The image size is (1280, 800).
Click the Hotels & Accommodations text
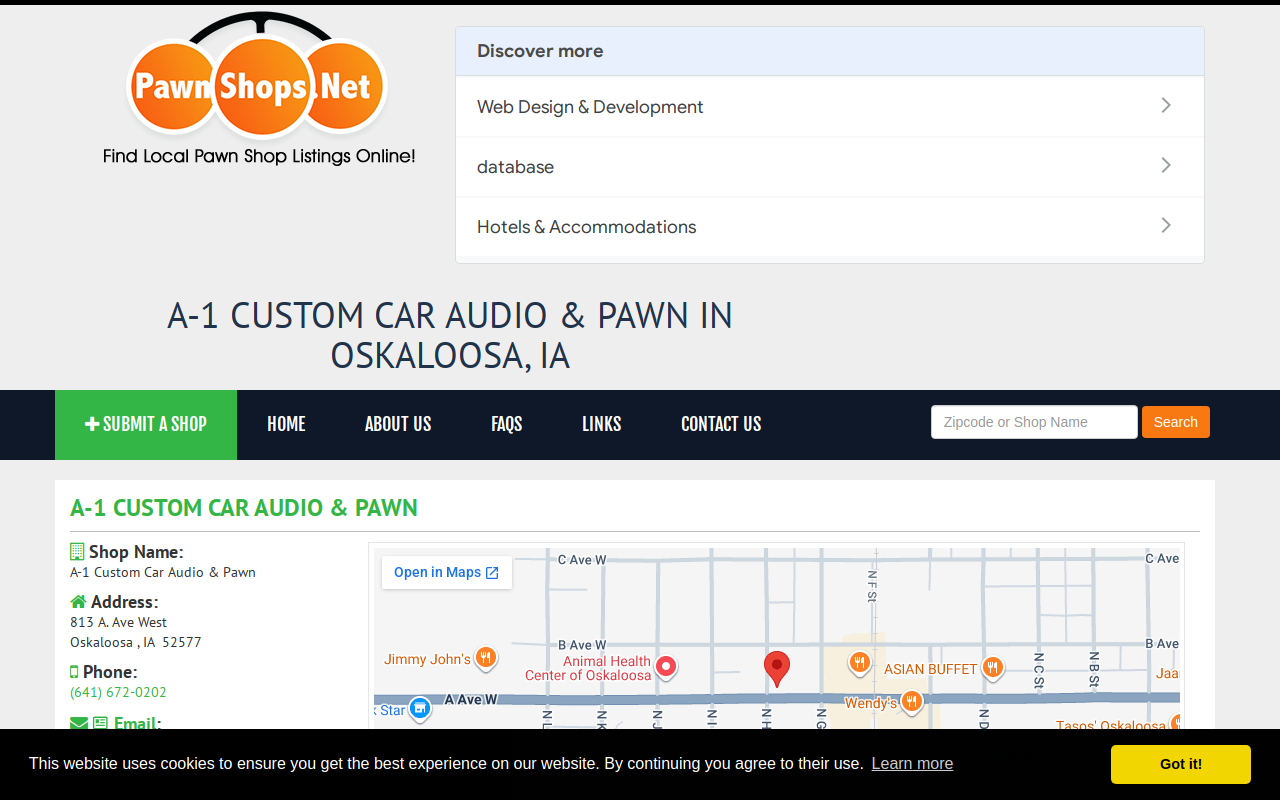point(586,227)
